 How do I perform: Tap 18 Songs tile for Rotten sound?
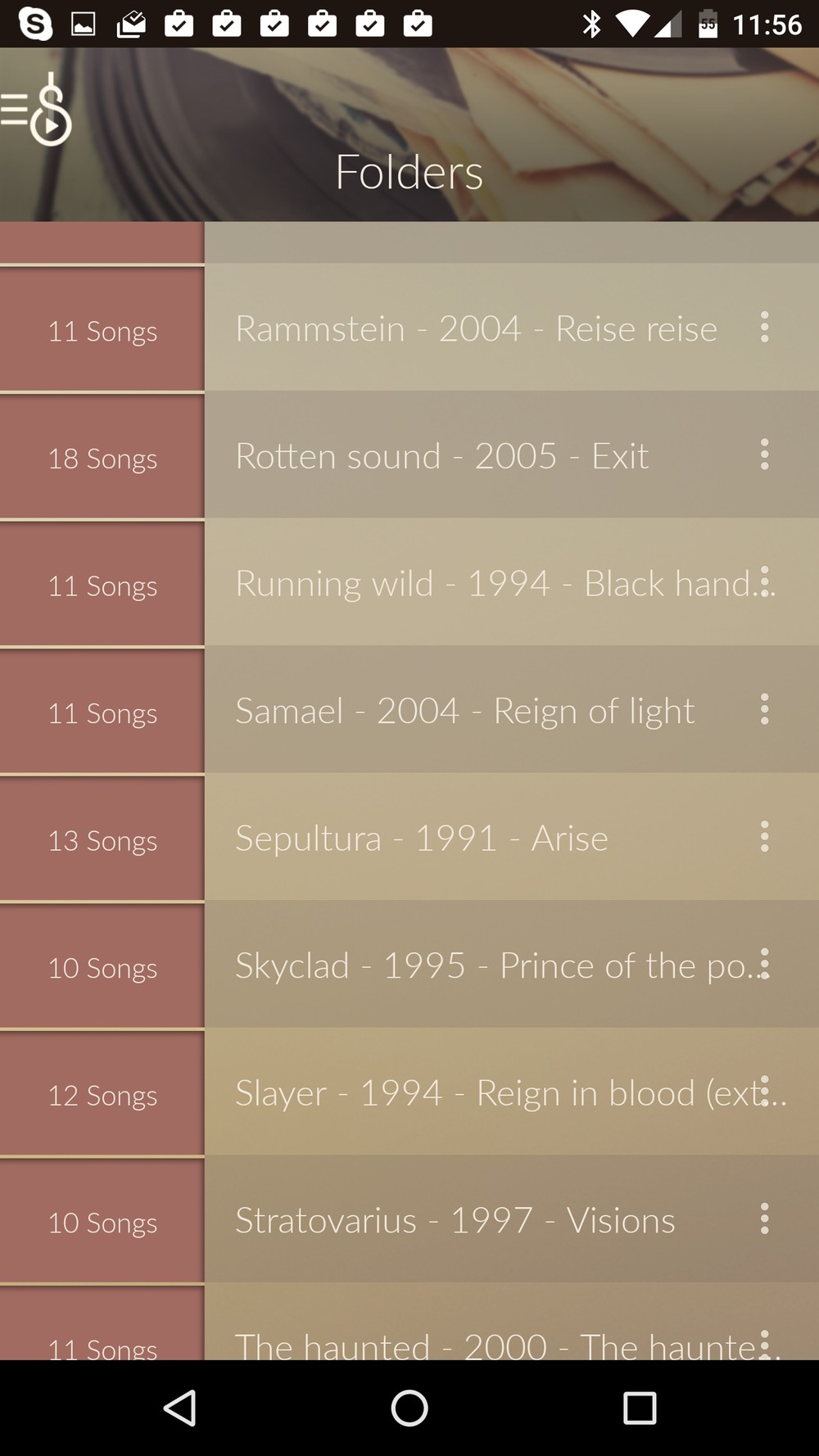click(x=102, y=458)
